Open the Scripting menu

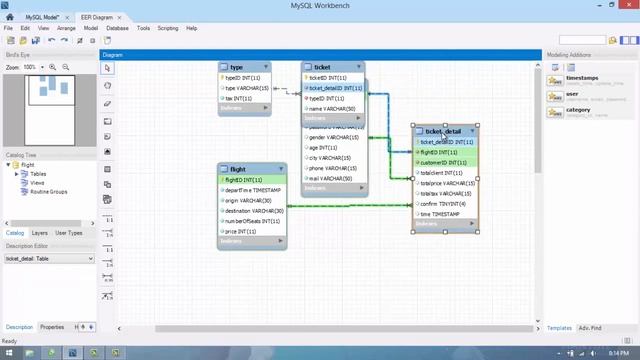tap(168, 28)
